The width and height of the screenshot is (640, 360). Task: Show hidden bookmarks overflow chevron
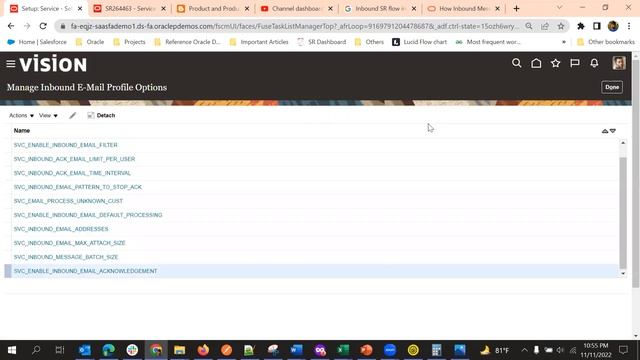click(564, 42)
